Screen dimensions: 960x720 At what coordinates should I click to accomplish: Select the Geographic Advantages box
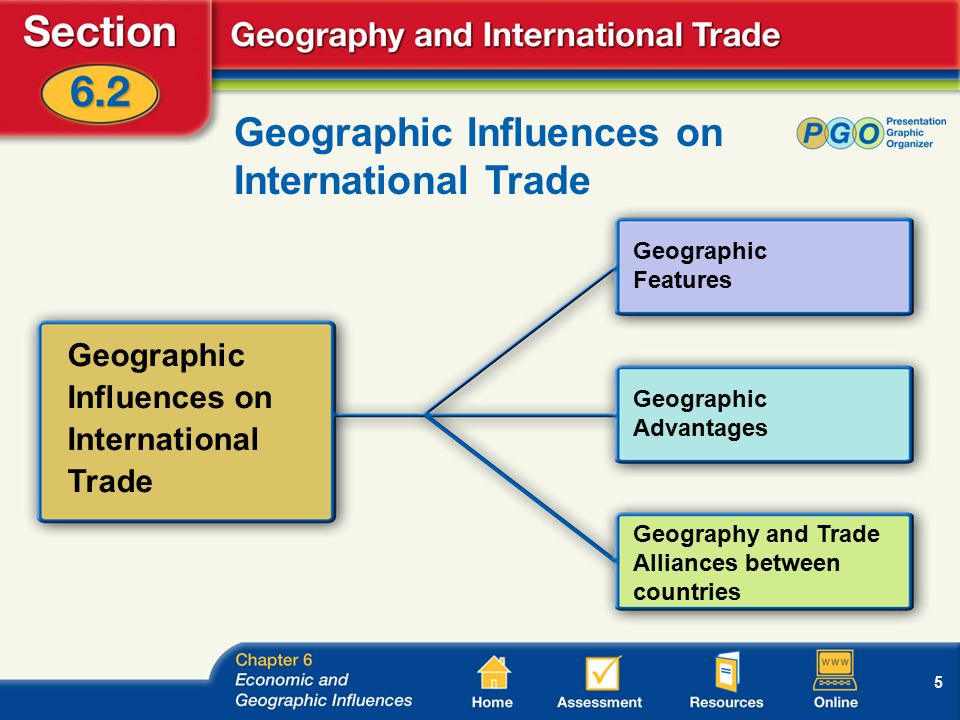click(x=765, y=414)
